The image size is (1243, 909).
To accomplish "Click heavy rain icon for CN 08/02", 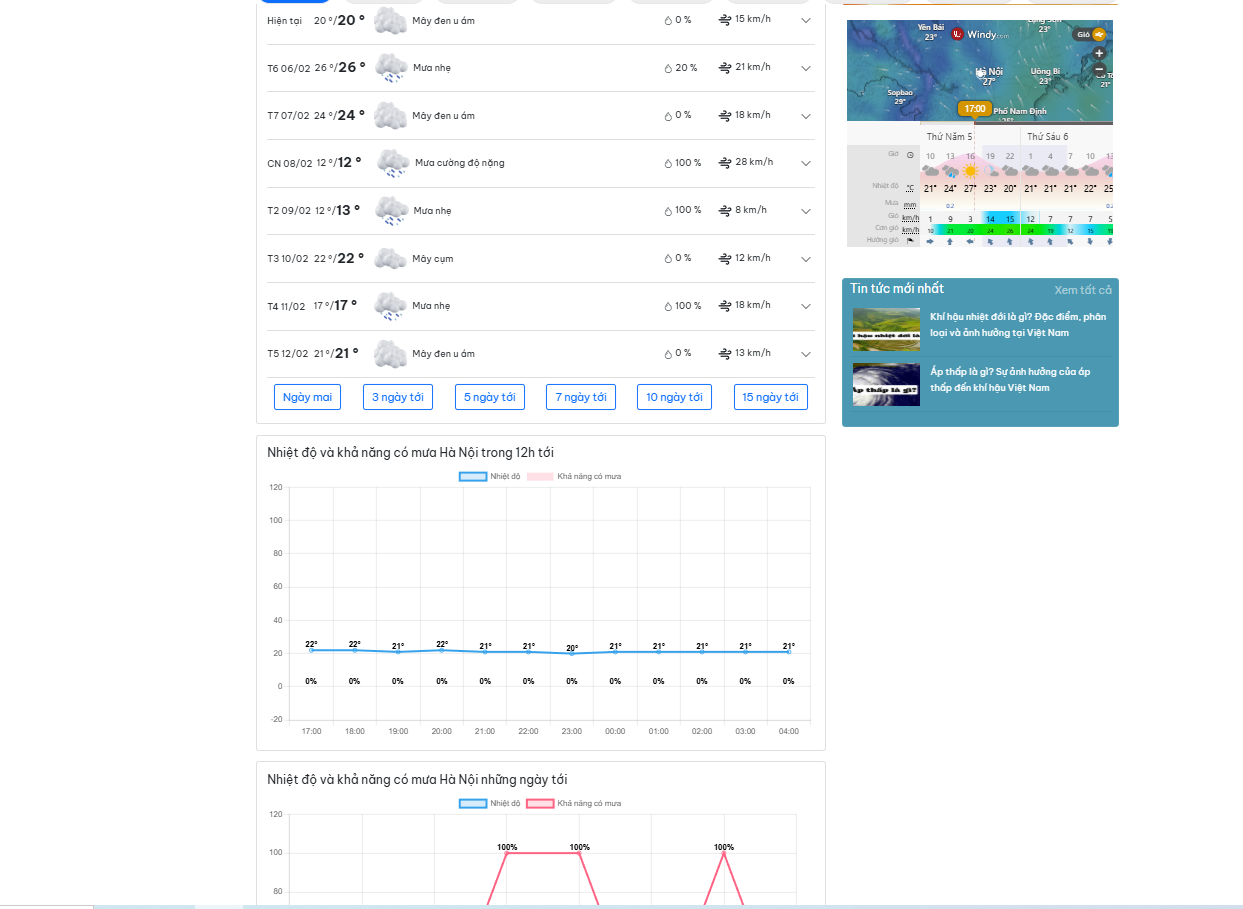I will click(392, 163).
